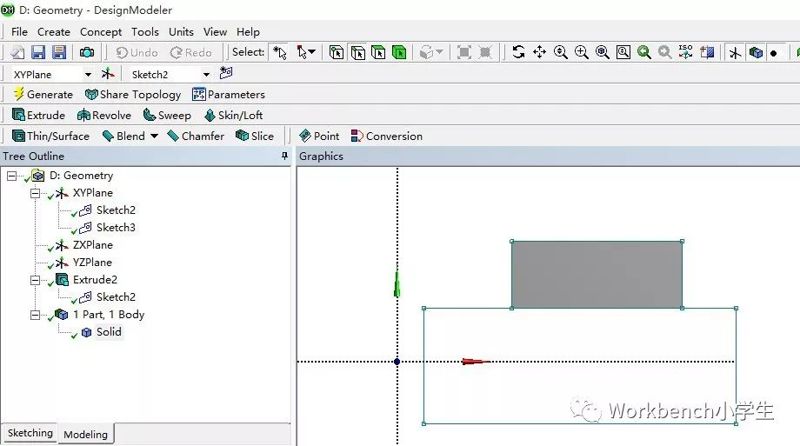Pin the Tree Outline panel
Screen dimensions: 800x446
(x=285, y=156)
